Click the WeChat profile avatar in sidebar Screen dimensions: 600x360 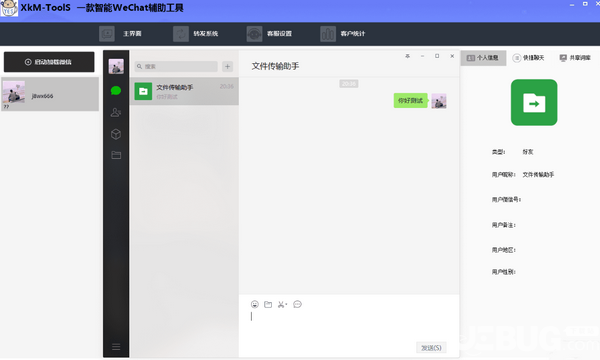(116, 66)
